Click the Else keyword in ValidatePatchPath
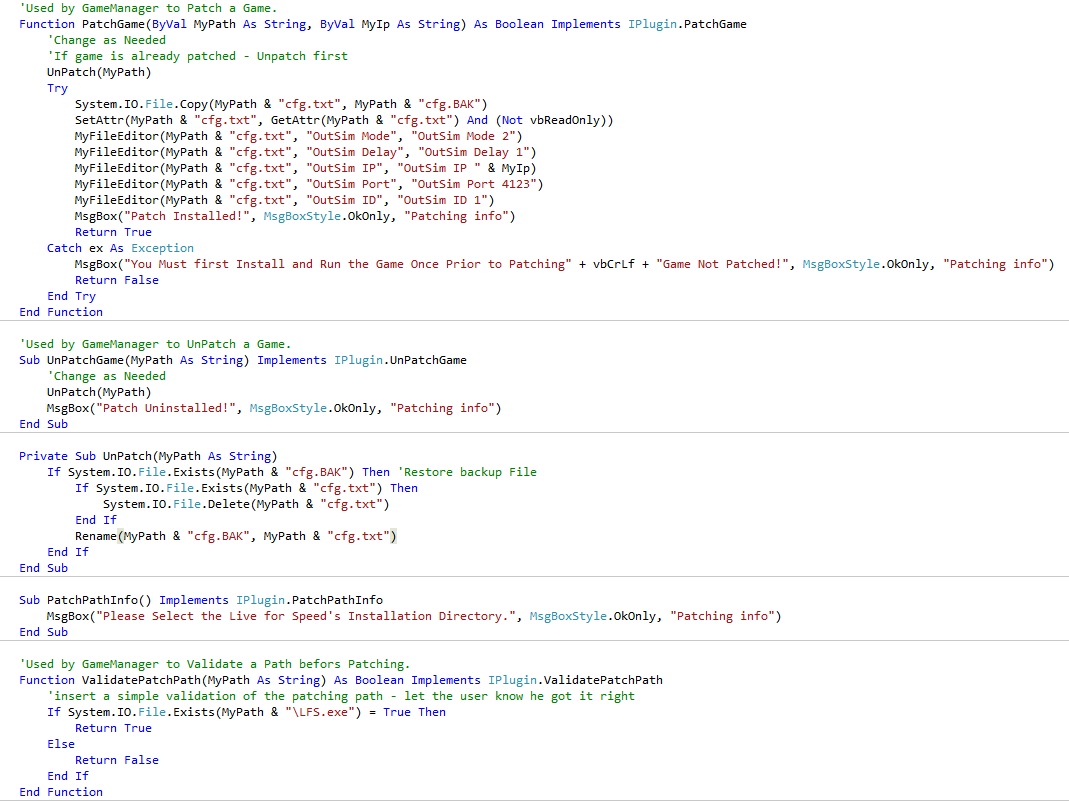1069x802 pixels. tap(60, 744)
